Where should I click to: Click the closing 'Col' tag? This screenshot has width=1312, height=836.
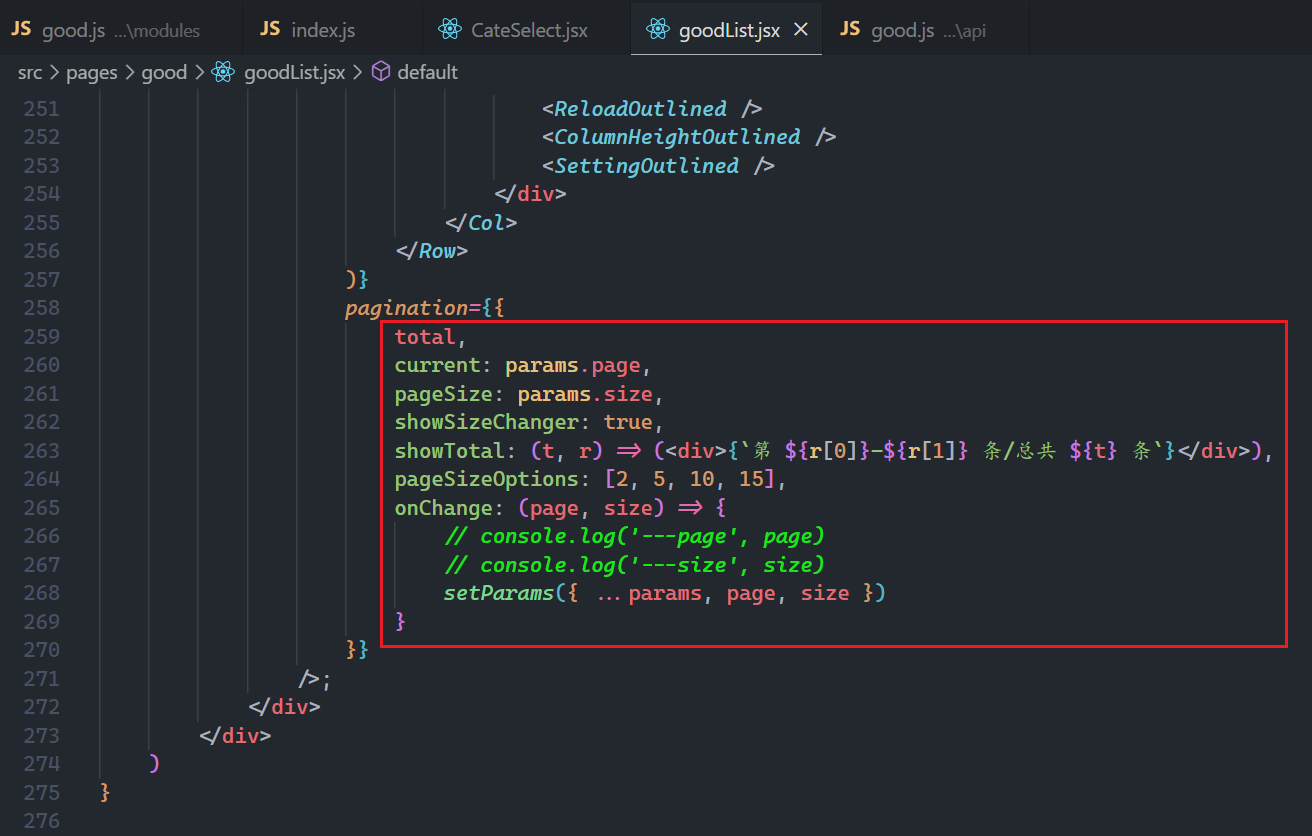pyautogui.click(x=481, y=222)
